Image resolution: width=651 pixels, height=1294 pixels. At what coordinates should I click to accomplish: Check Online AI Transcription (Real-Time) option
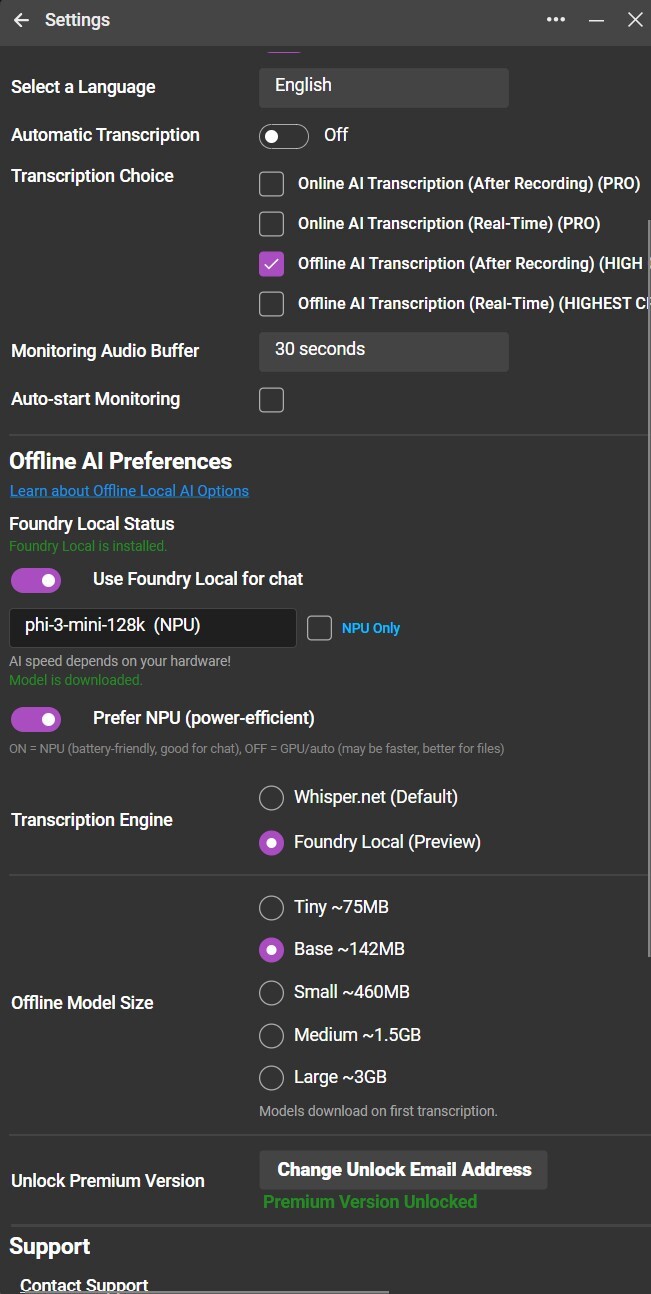pos(271,224)
